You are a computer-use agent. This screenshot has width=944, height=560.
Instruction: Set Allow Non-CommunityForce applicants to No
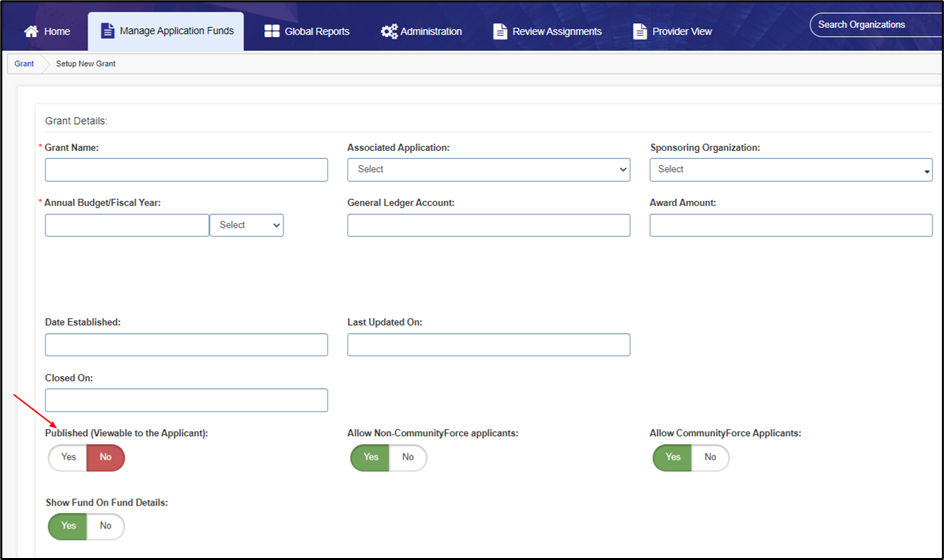[407, 458]
